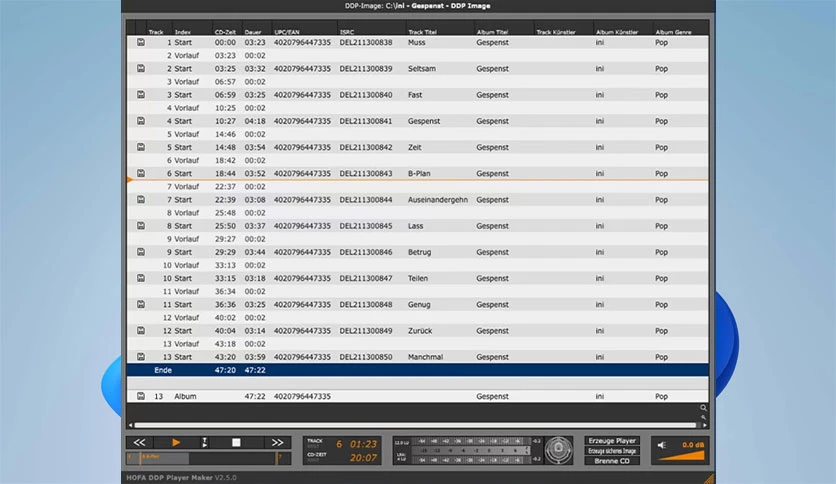Click the disk icon for track 2 Seltsam
836x484 pixels.
(x=141, y=68)
